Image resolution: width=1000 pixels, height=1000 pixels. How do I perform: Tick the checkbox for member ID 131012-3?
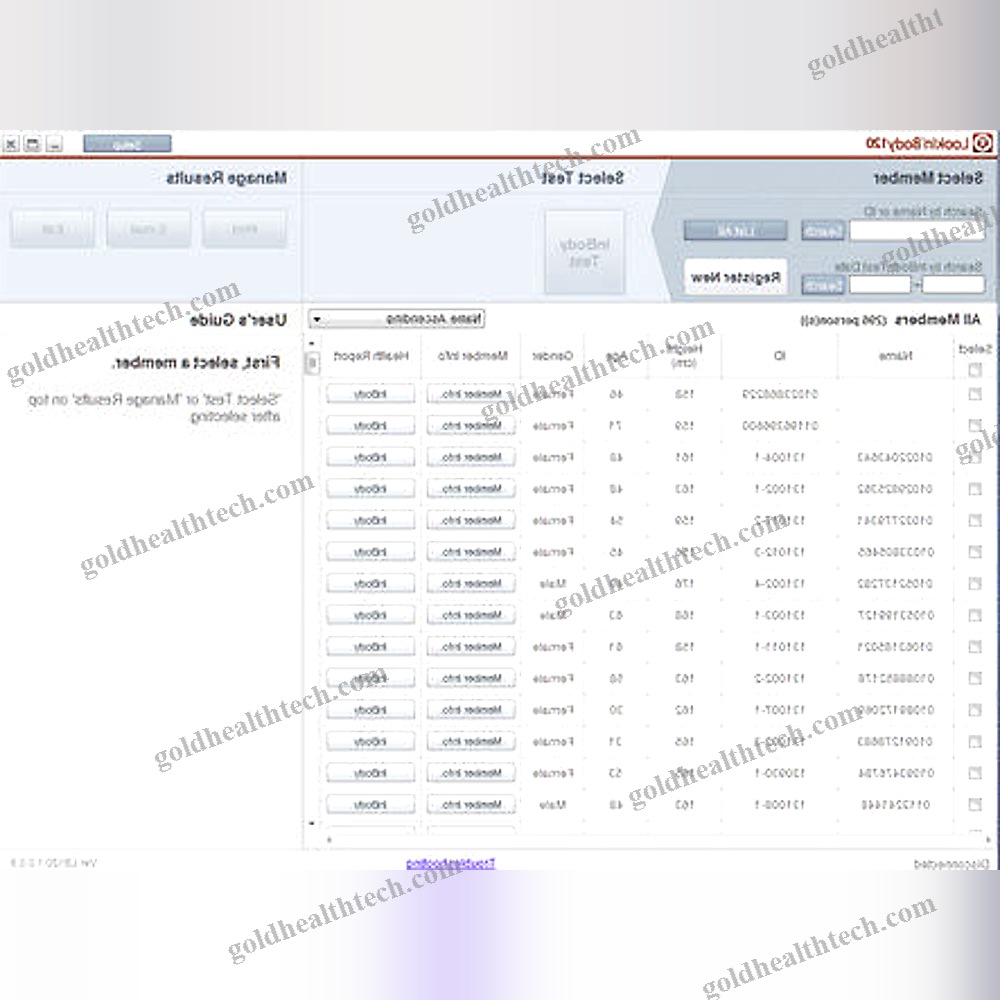(974, 552)
